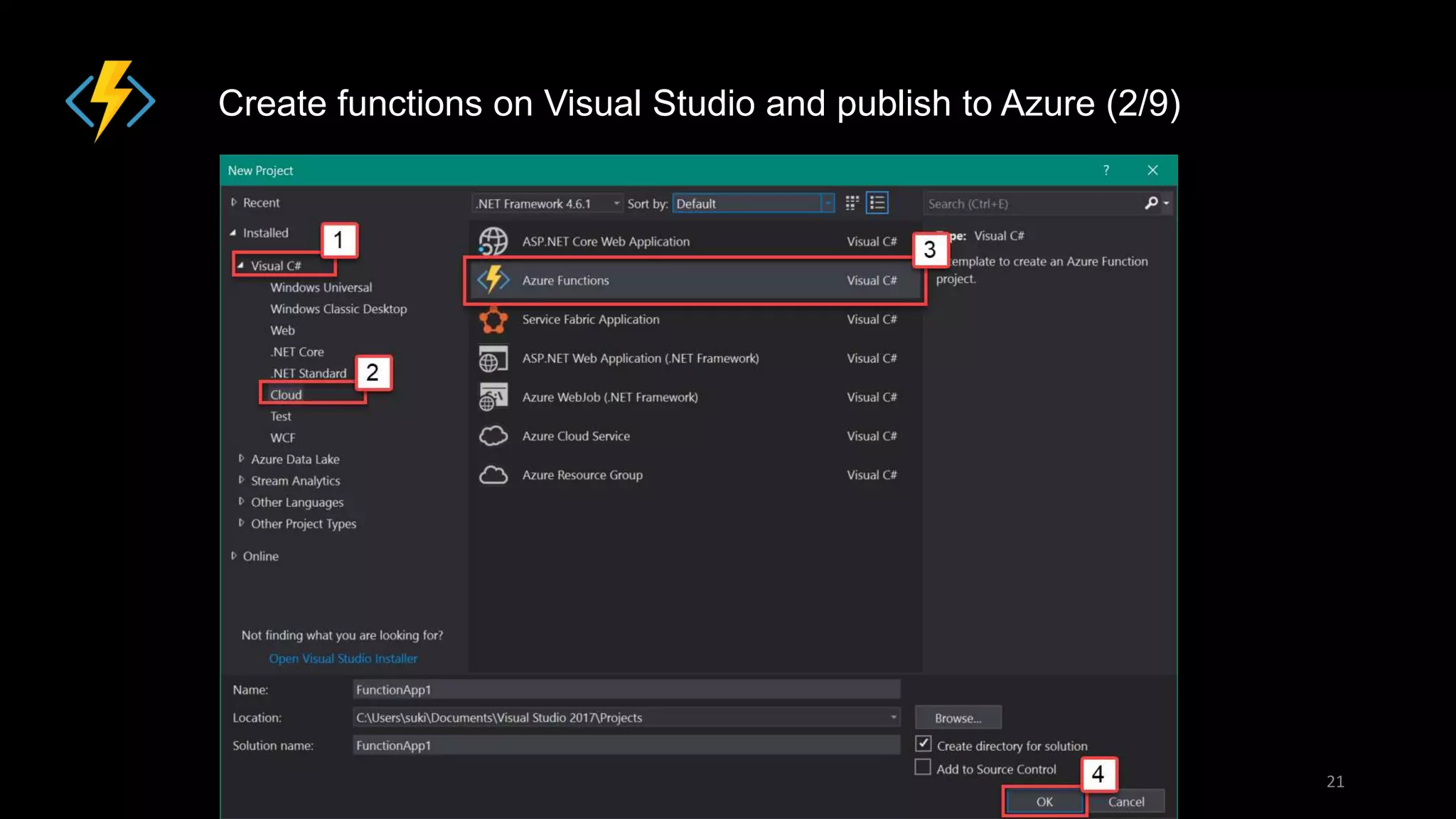This screenshot has width=1456, height=819.
Task: Click the Azure WebJob template icon
Action: [x=493, y=397]
